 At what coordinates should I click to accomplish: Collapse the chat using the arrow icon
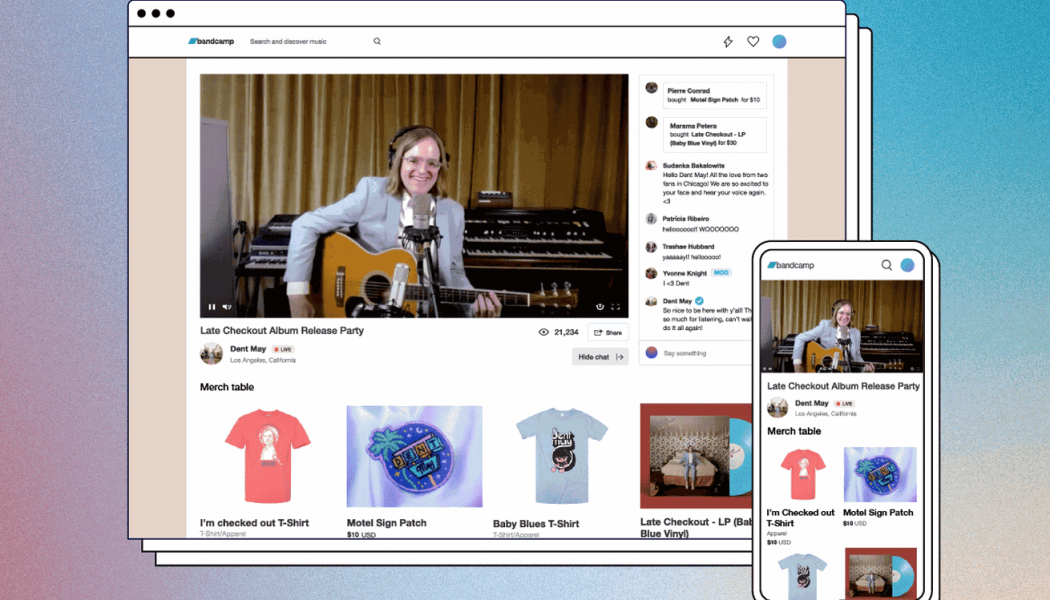tap(620, 357)
